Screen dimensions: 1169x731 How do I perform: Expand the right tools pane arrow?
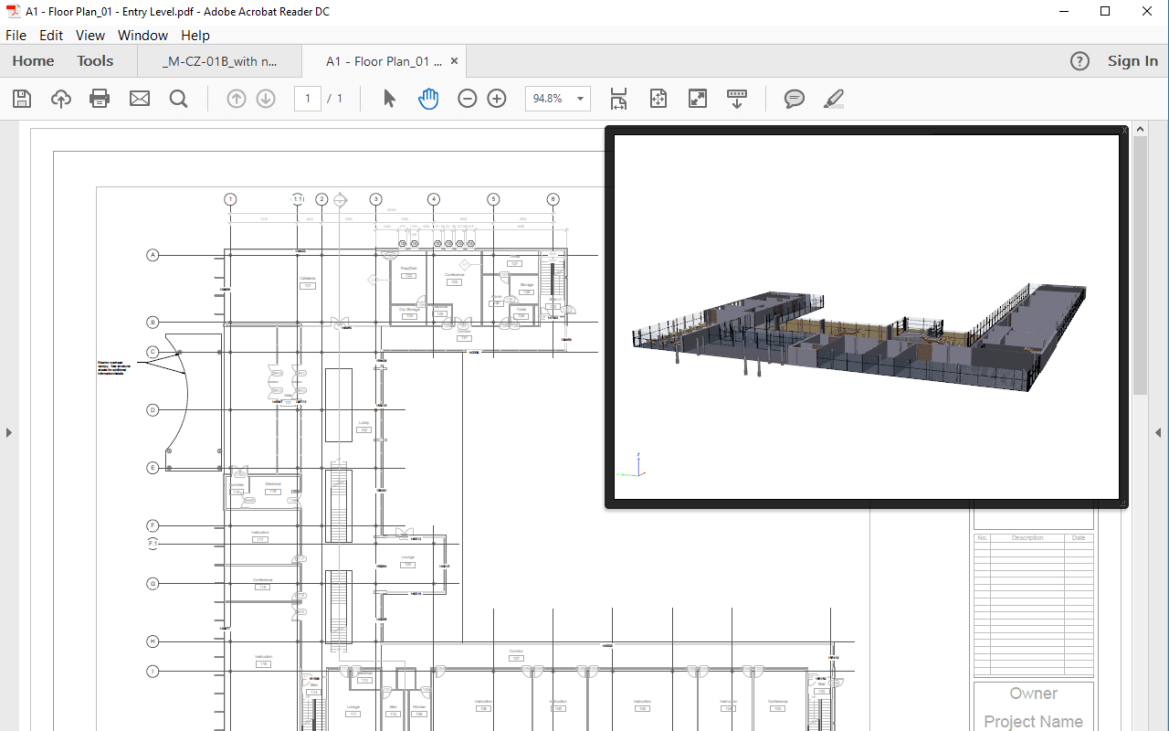(x=1158, y=433)
